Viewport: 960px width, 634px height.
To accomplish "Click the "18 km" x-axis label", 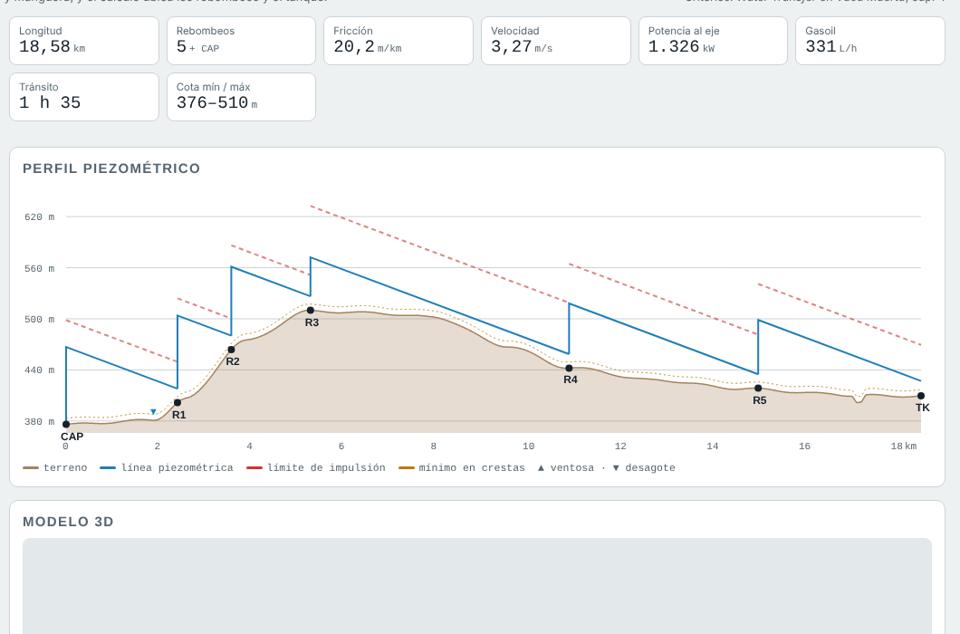I will coord(904,446).
